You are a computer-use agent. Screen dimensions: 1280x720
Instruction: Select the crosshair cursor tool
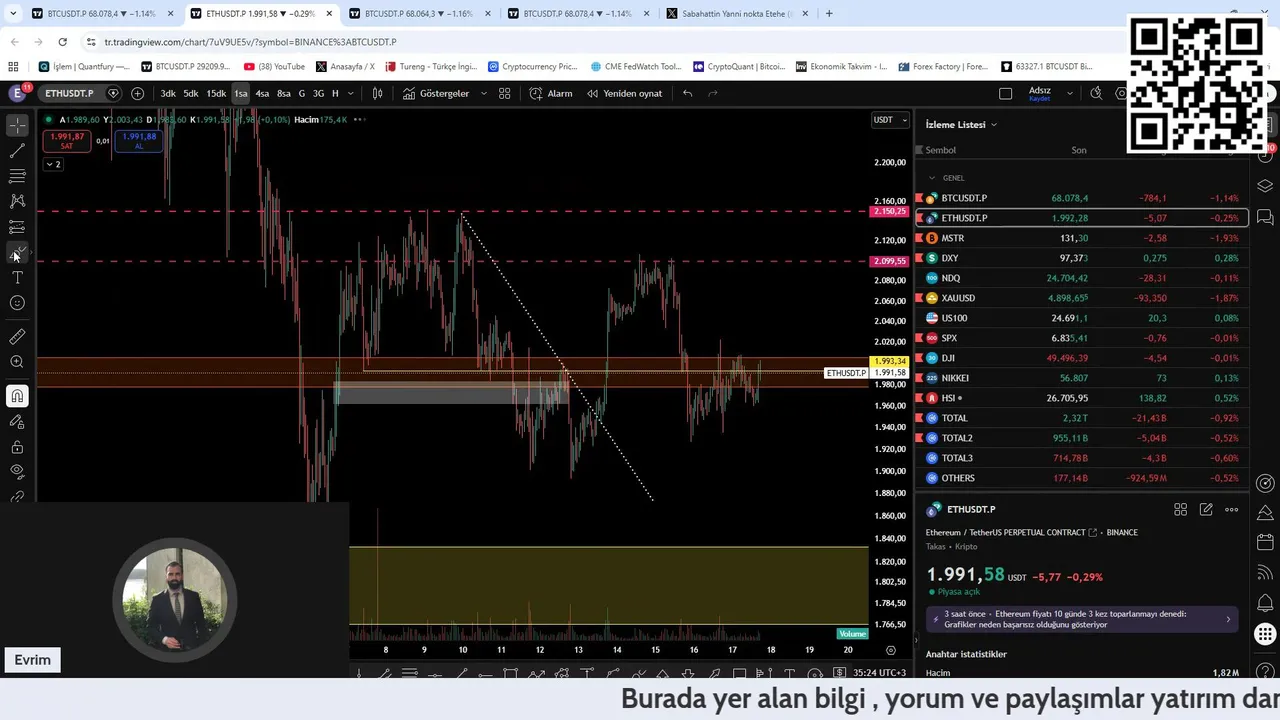[17, 126]
